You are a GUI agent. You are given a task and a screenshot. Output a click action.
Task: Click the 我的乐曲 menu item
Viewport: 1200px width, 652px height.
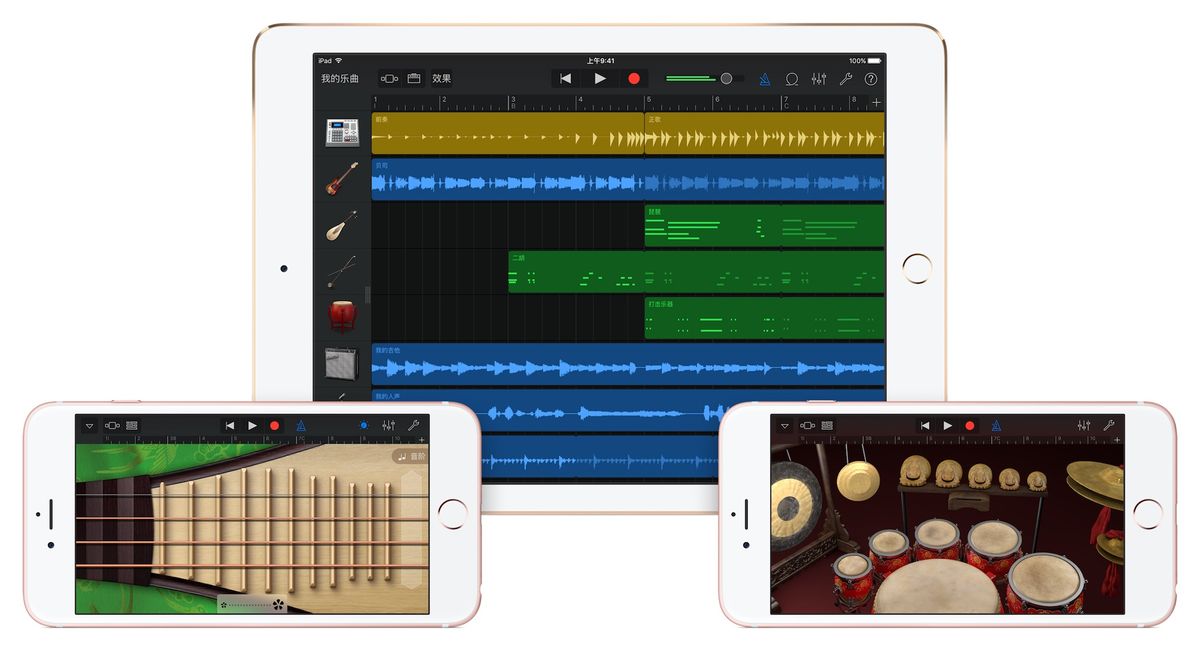point(341,78)
